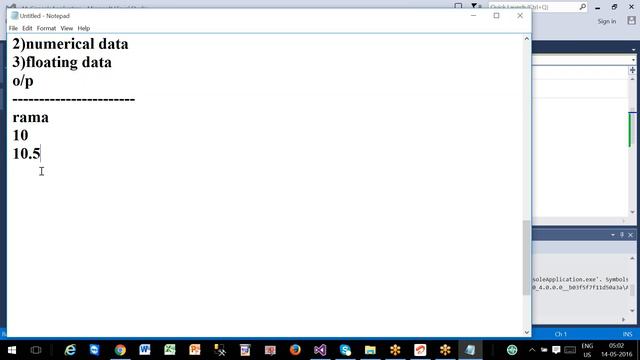The width and height of the screenshot is (640, 360).
Task: Open the View menu in Notepad
Action: point(67,28)
